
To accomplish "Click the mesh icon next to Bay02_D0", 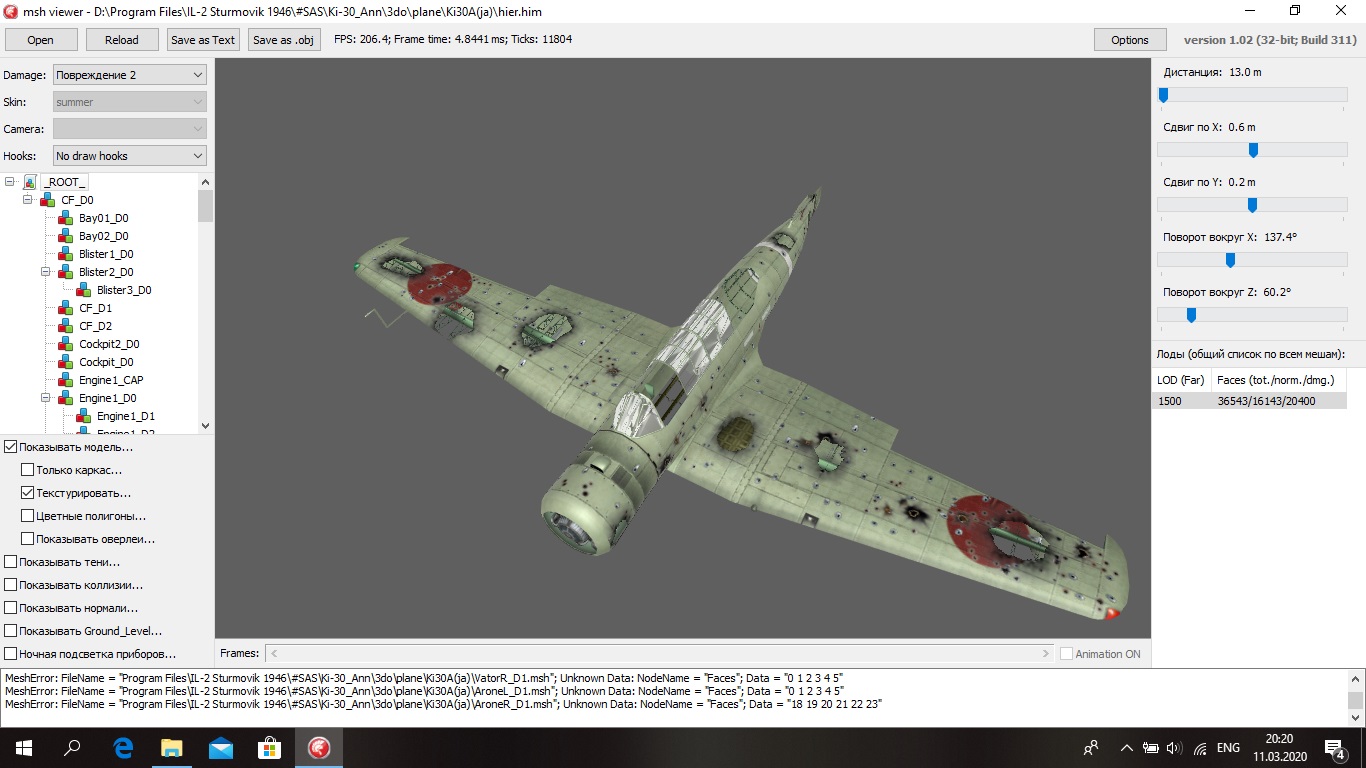I will pos(65,236).
